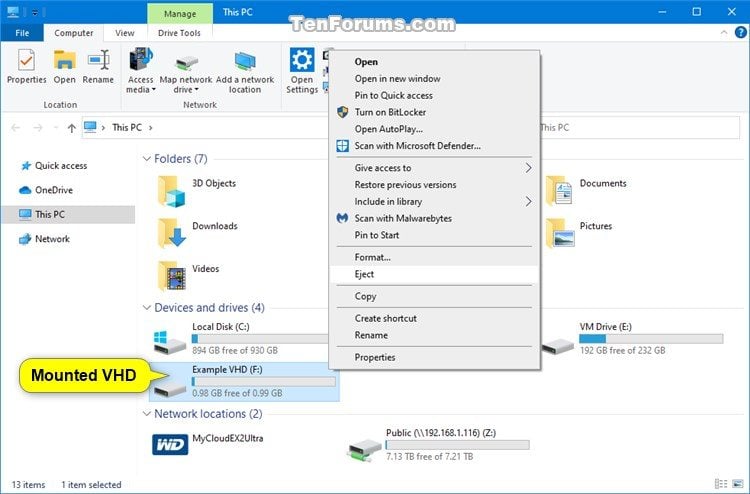Open Properties in the ribbon
750x494 pixels.
click(x=26, y=67)
